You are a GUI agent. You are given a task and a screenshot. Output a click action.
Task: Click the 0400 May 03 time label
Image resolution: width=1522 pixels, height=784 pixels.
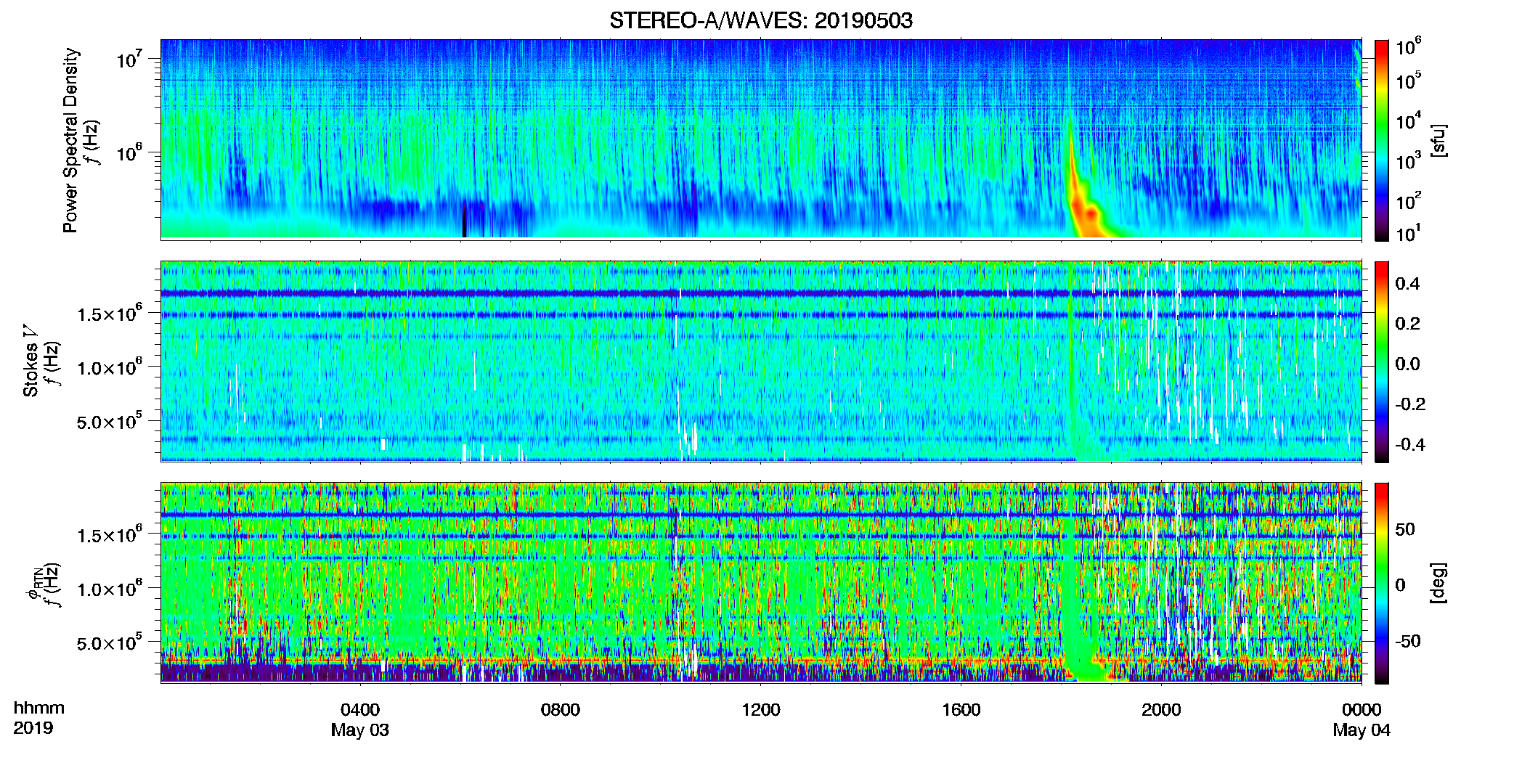click(360, 719)
